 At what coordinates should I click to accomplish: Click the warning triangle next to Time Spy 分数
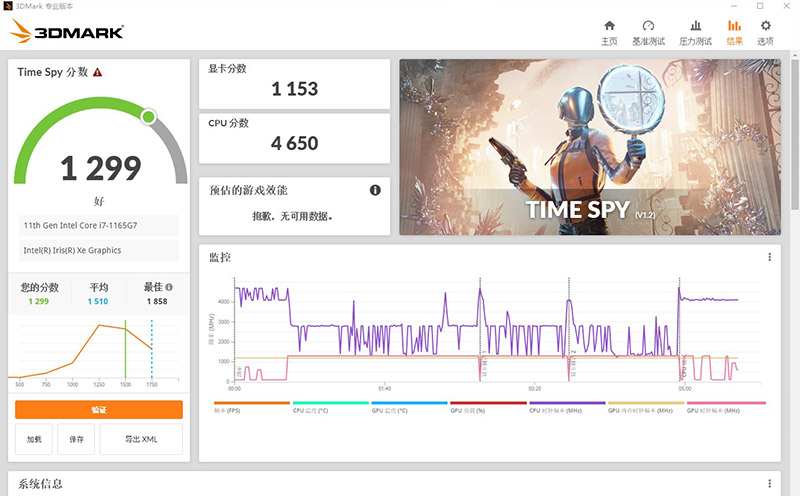point(97,72)
